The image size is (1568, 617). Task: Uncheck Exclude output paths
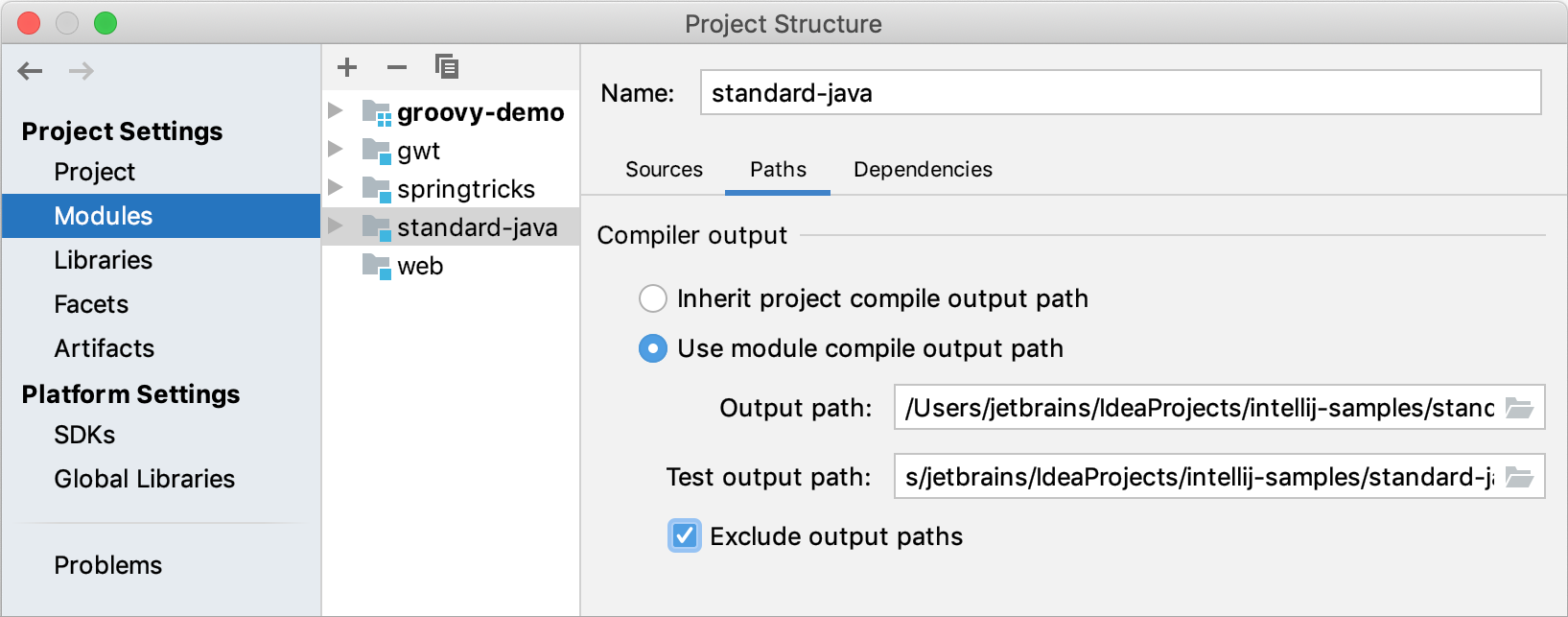(x=684, y=536)
